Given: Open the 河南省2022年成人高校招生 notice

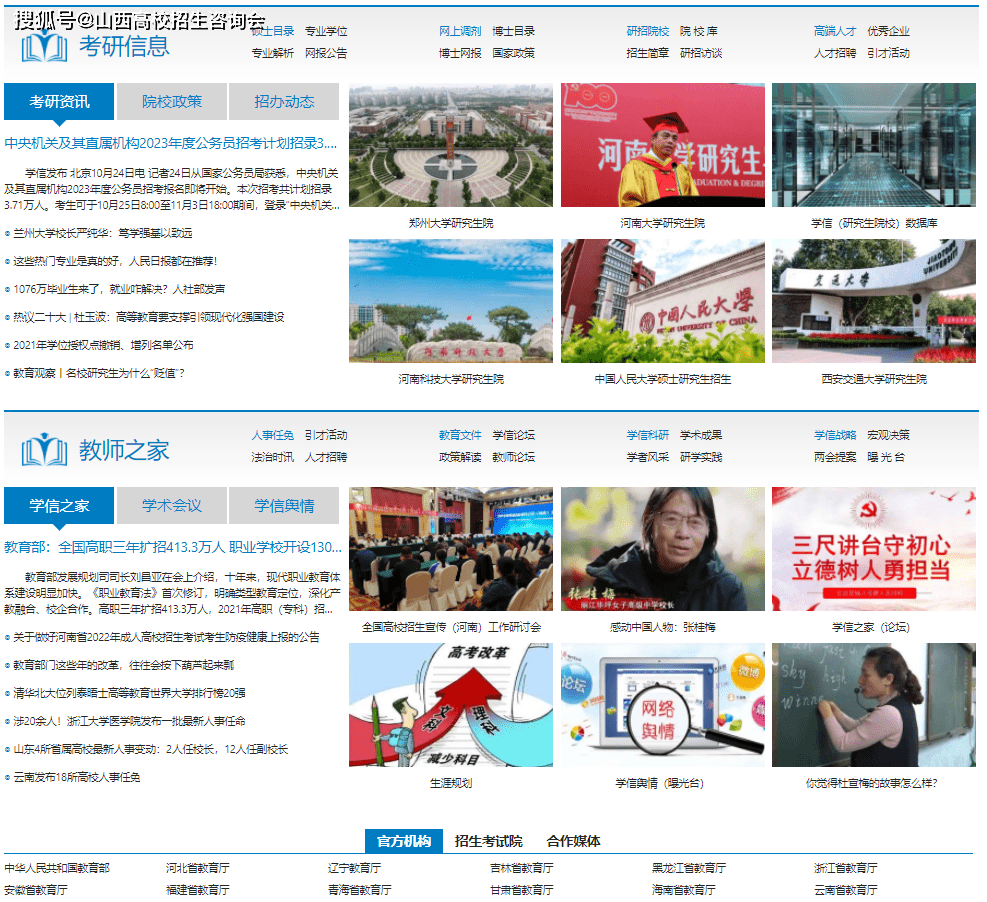Looking at the screenshot, I should (x=166, y=637).
